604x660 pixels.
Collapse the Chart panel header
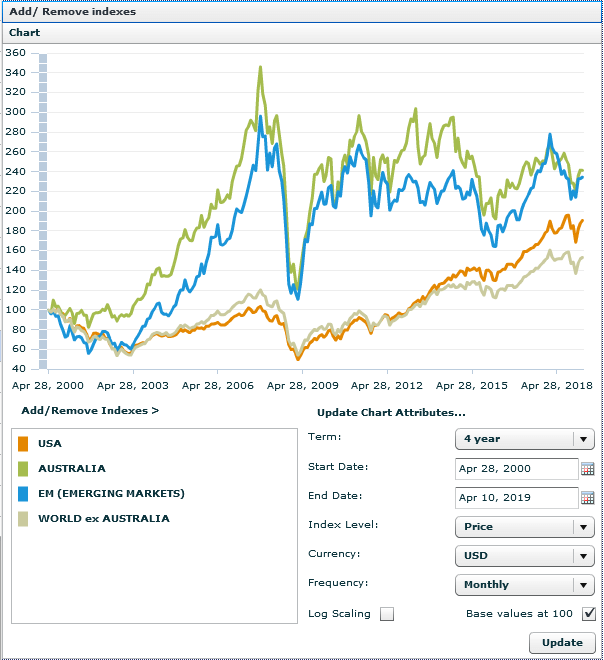(x=302, y=33)
